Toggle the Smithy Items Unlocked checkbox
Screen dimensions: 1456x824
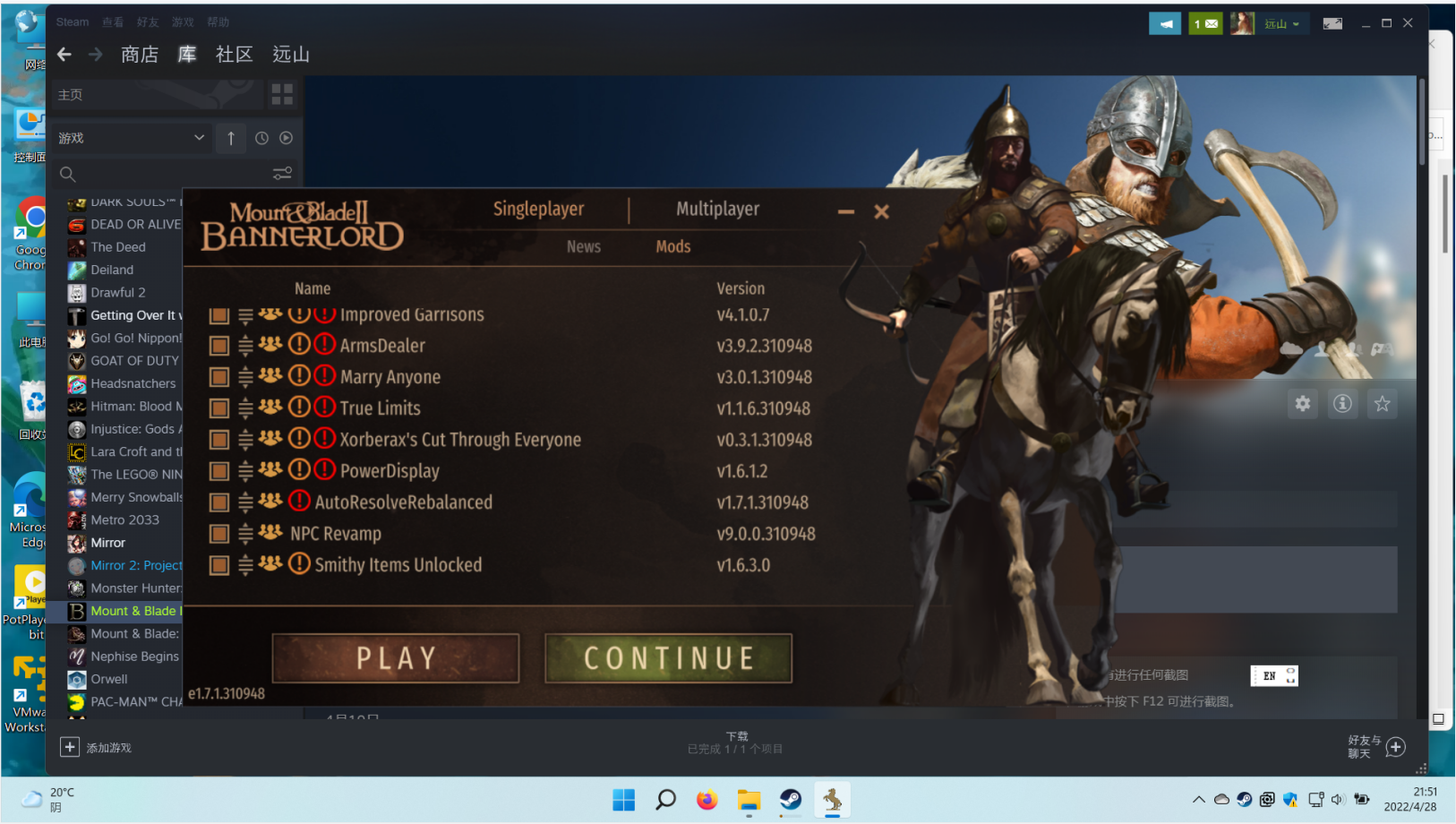(x=219, y=565)
